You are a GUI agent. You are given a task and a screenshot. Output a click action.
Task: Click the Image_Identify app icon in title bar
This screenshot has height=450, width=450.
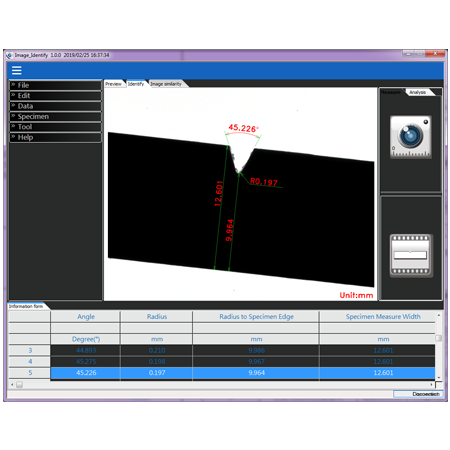tap(9, 55)
